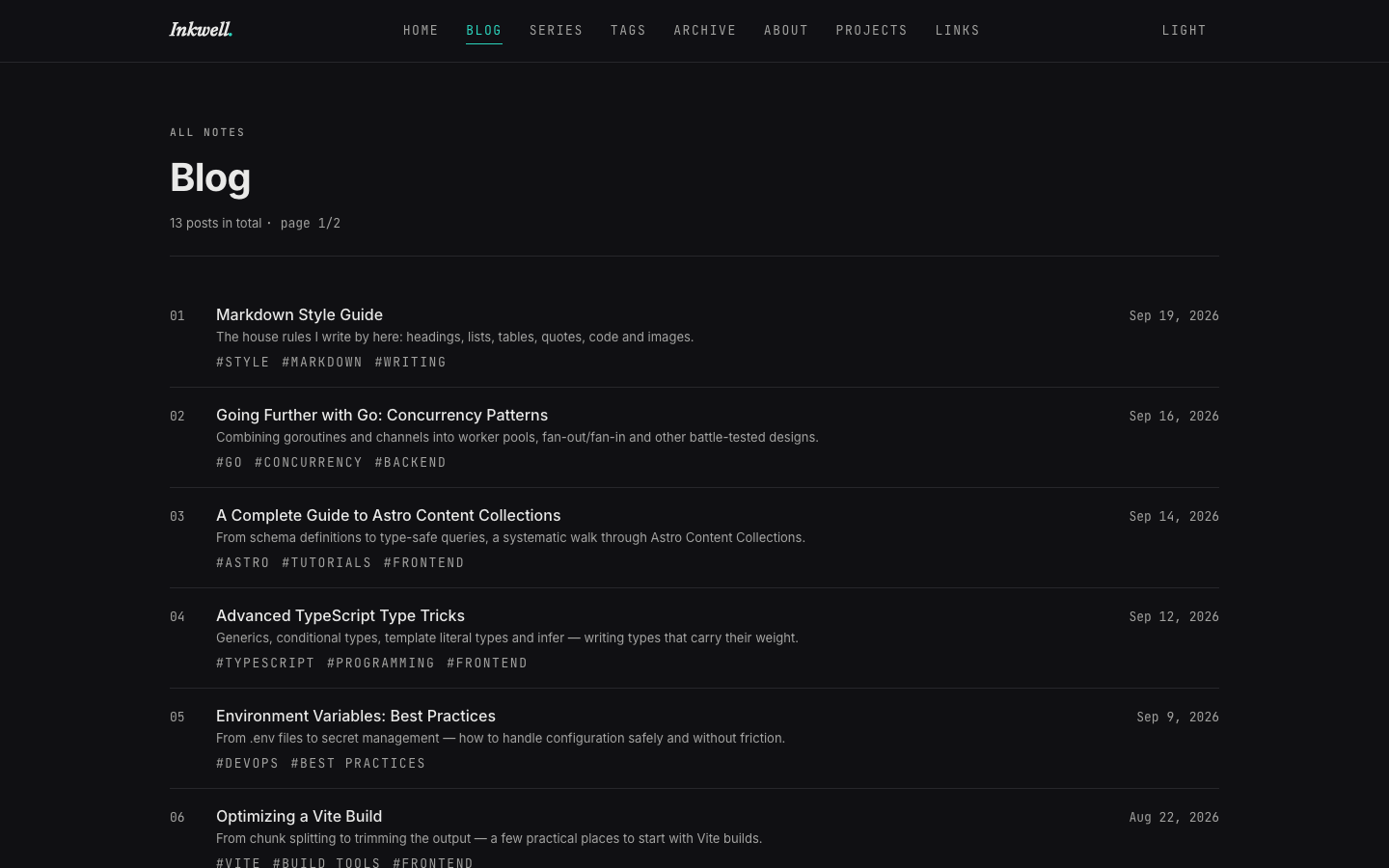Click the Inkwell logo
1389x868 pixels.
[x=201, y=30]
